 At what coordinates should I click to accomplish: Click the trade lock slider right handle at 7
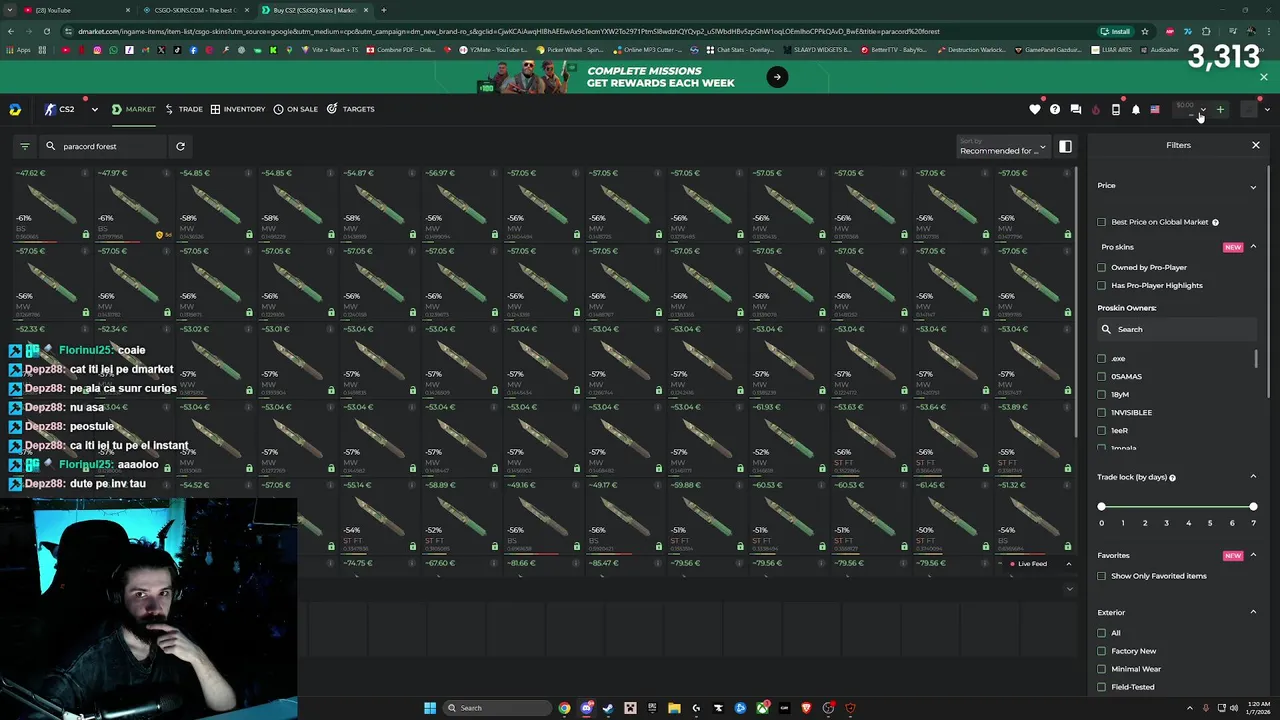(x=1253, y=507)
